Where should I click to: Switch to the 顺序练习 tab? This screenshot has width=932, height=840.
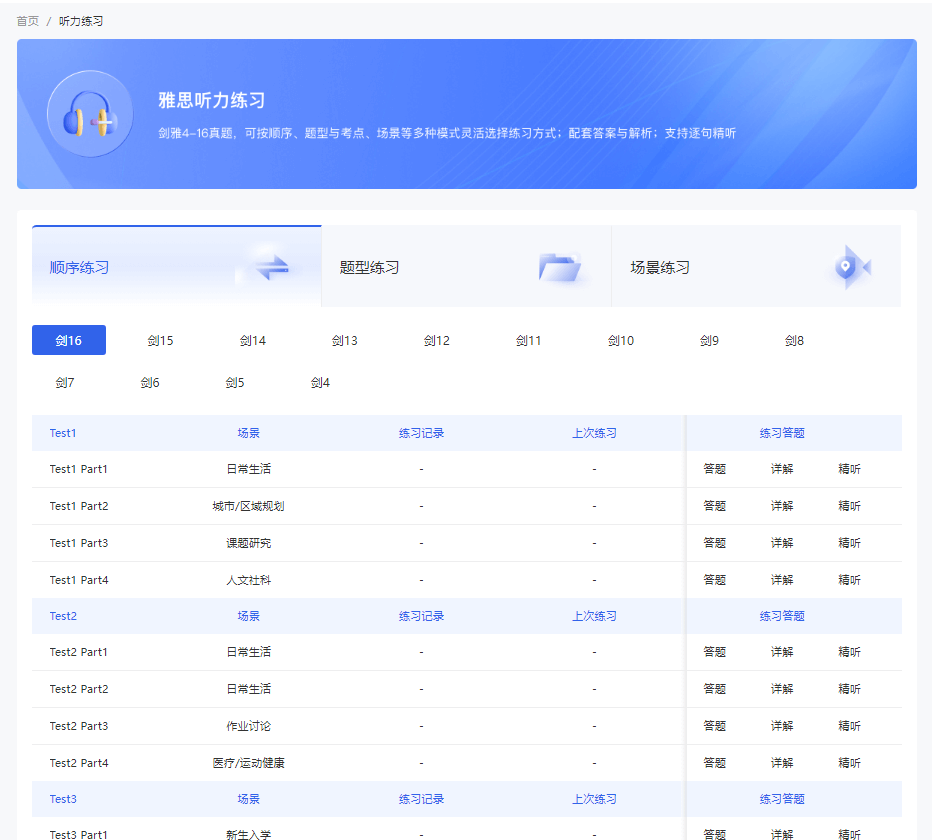pyautogui.click(x=177, y=266)
